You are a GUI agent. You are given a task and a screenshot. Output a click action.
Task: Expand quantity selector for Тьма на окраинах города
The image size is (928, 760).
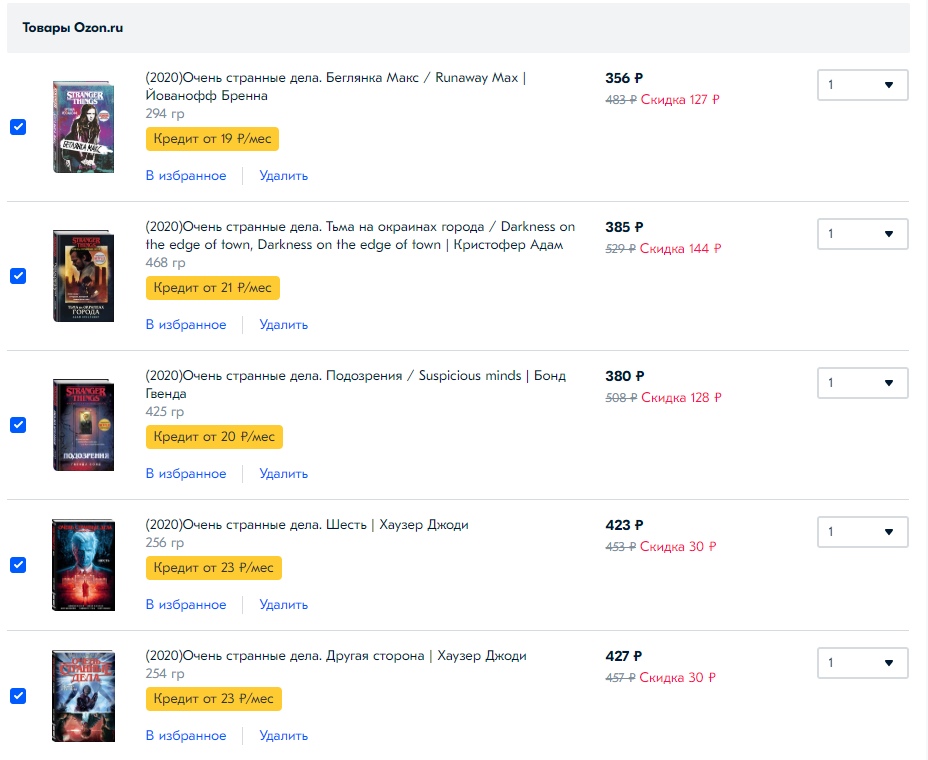pyautogui.click(x=862, y=234)
